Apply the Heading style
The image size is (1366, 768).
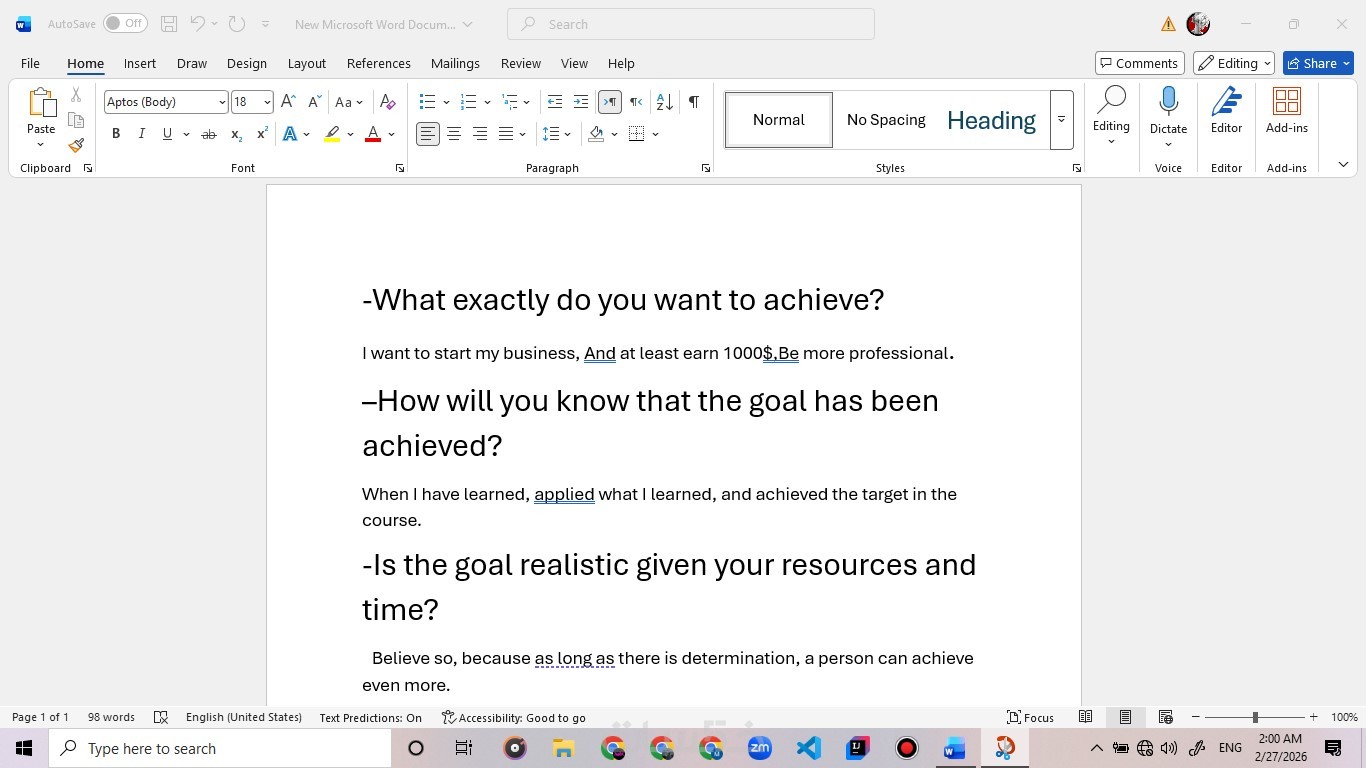(x=991, y=120)
